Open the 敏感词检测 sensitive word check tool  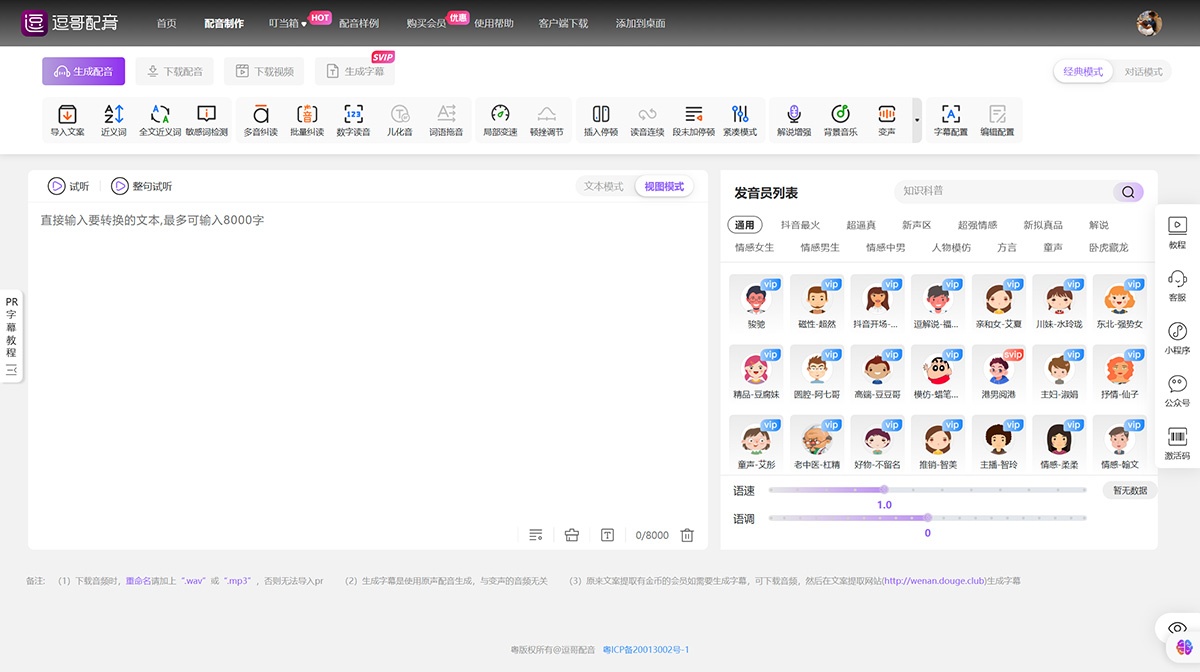206,119
